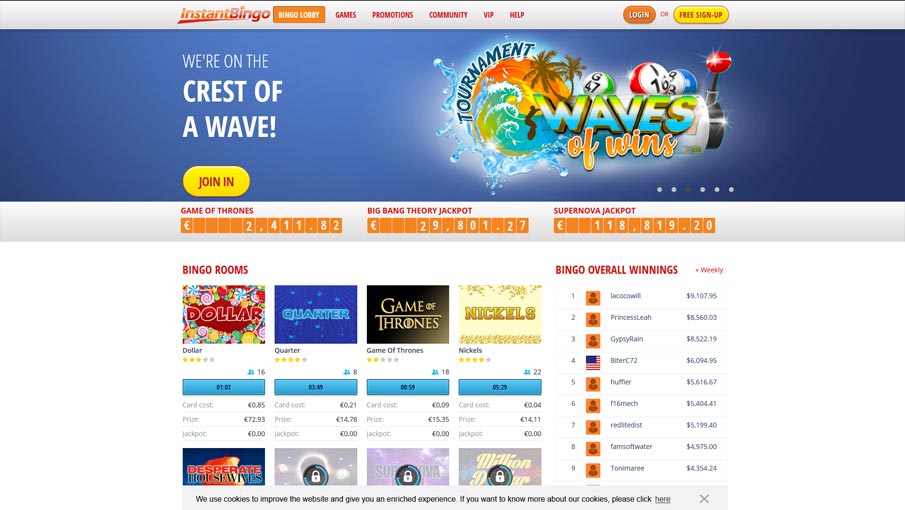Click the players icon in Dollar room
The width and height of the screenshot is (905, 510).
point(250,372)
